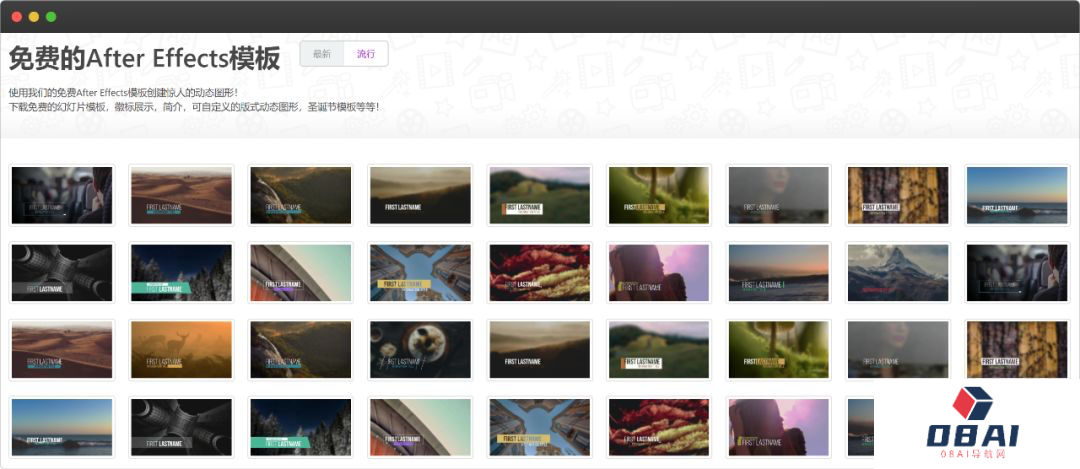Screen dimensions: 1080x469
Task: Open first-row airplane seats template thumbnail
Action: pyautogui.click(x=62, y=196)
